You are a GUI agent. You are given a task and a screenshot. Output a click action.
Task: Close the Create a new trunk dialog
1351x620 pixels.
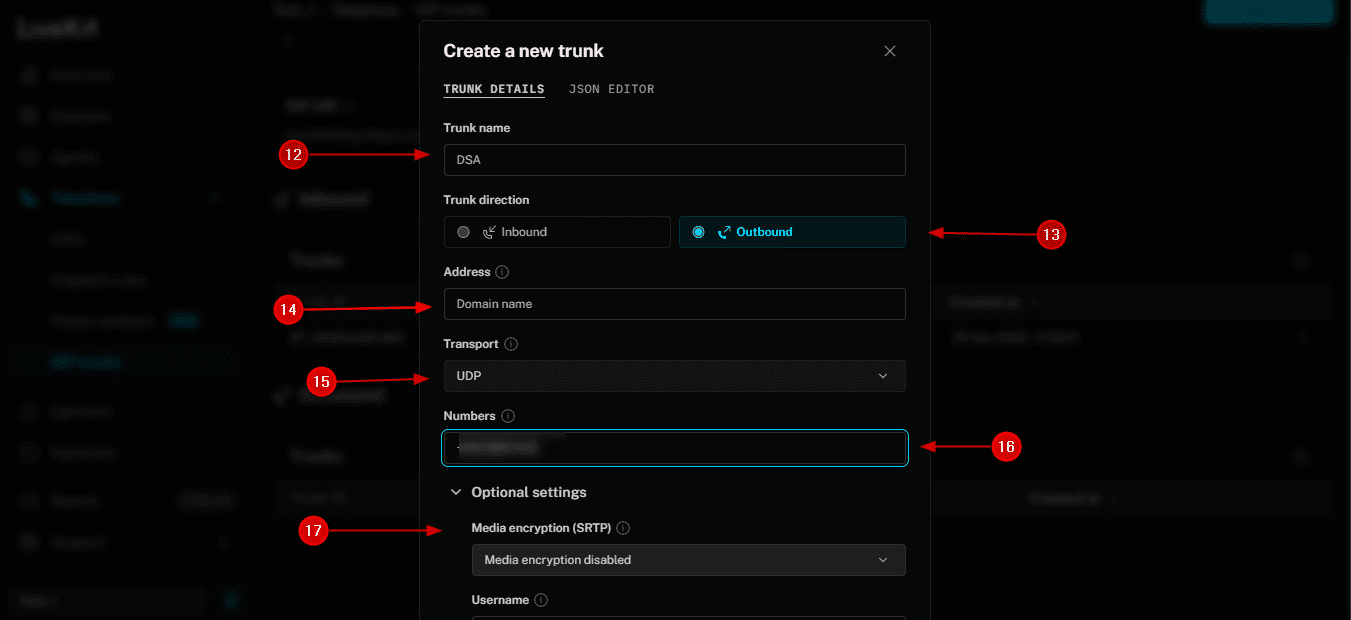(890, 51)
